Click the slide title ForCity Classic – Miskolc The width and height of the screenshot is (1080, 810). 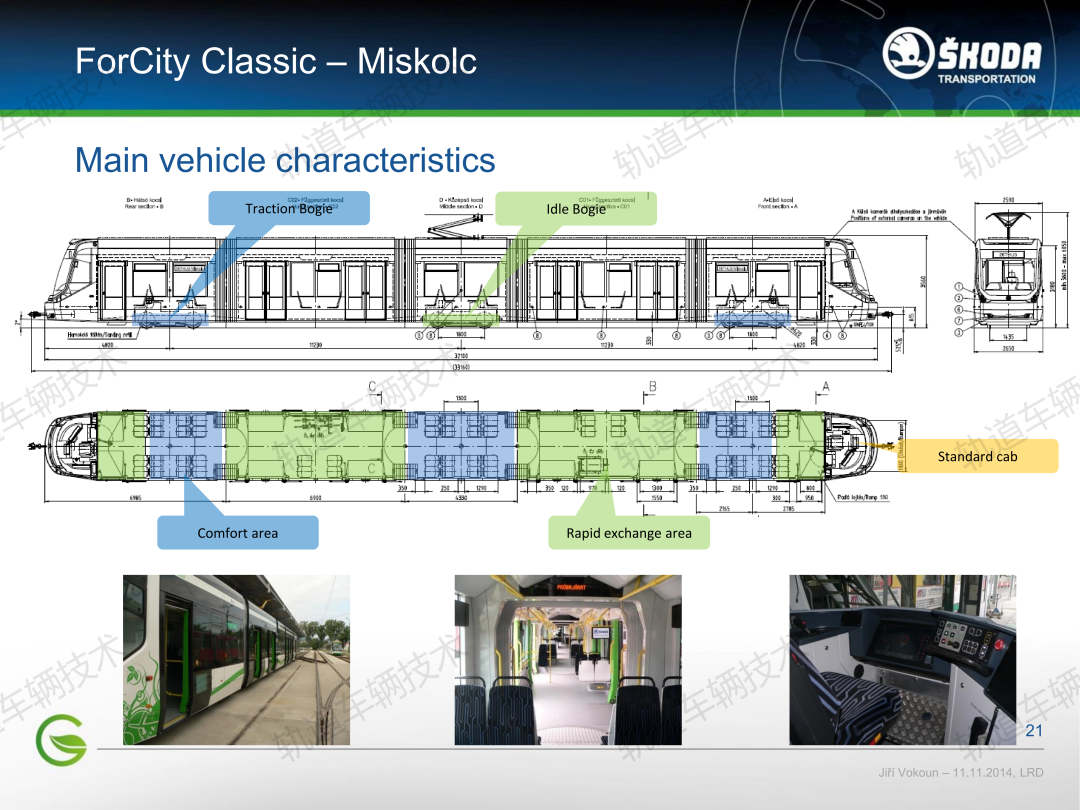tap(276, 61)
